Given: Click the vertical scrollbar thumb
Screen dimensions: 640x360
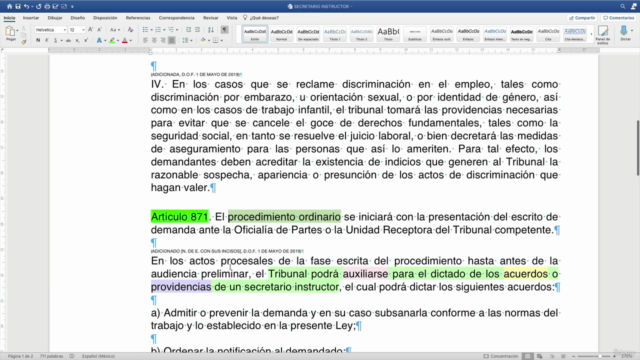Looking at the screenshot, I should coord(638,148).
